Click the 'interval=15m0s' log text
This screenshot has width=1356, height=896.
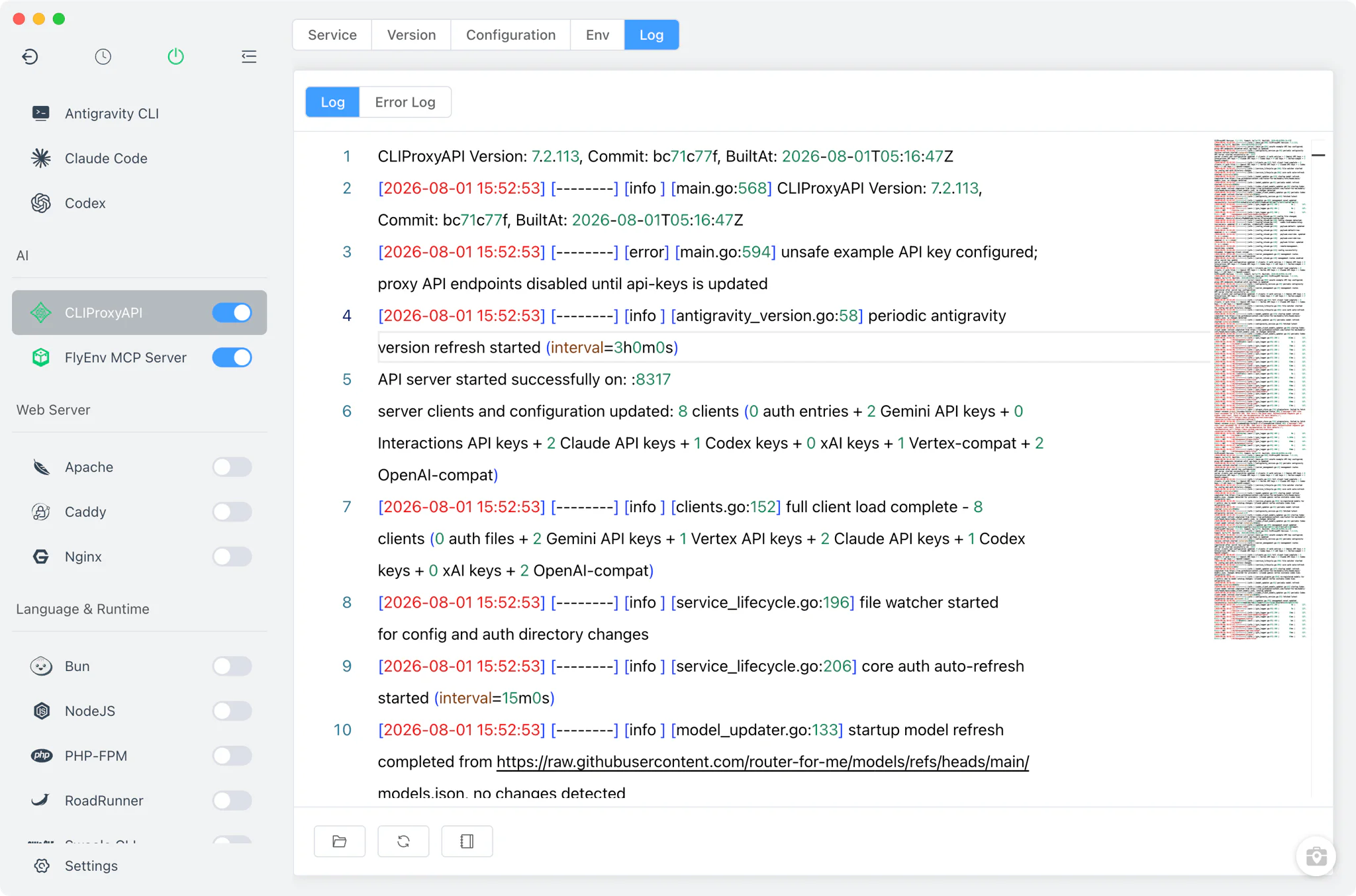tap(494, 698)
